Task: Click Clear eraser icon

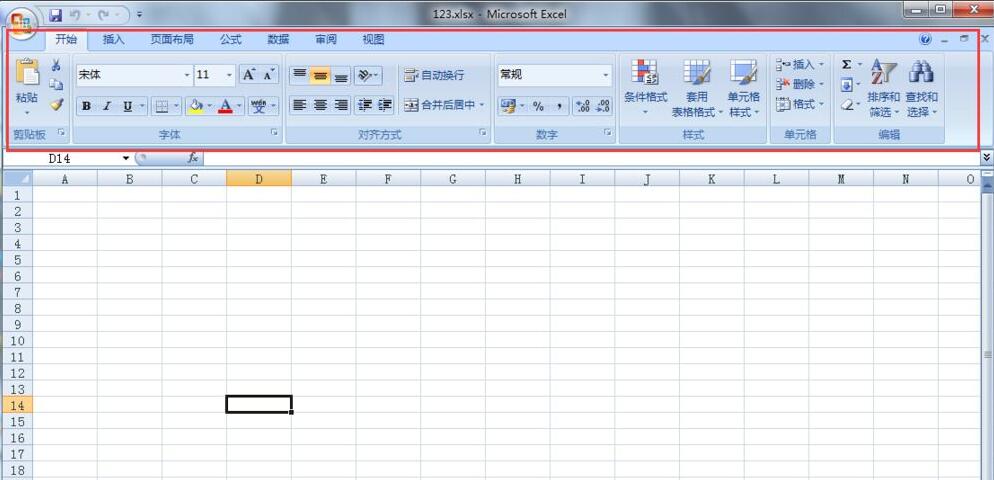Action: [846, 105]
